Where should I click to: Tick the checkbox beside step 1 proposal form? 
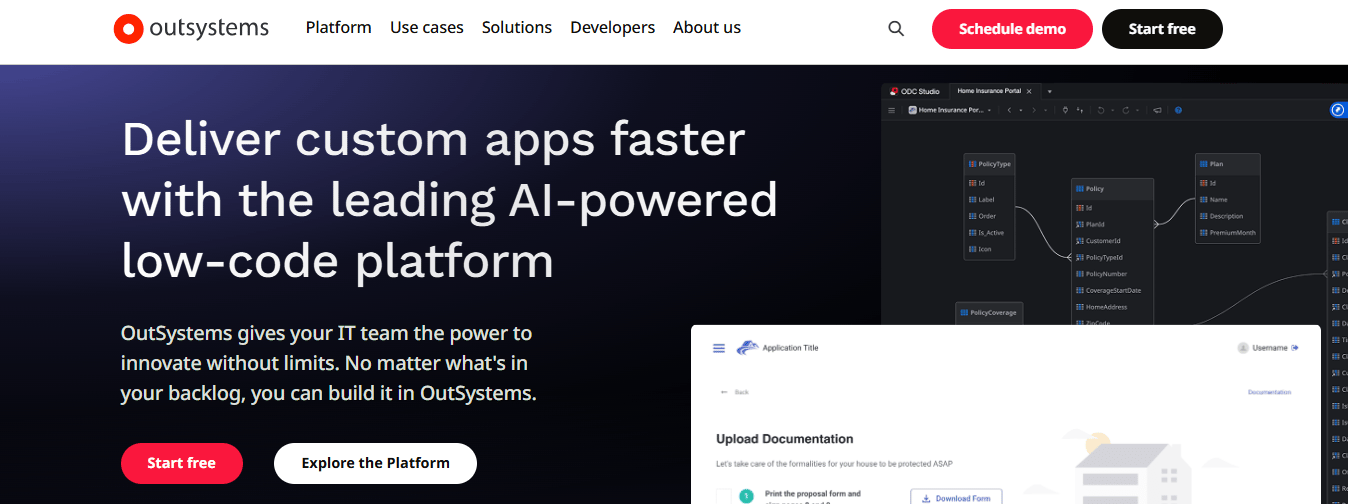click(724, 495)
